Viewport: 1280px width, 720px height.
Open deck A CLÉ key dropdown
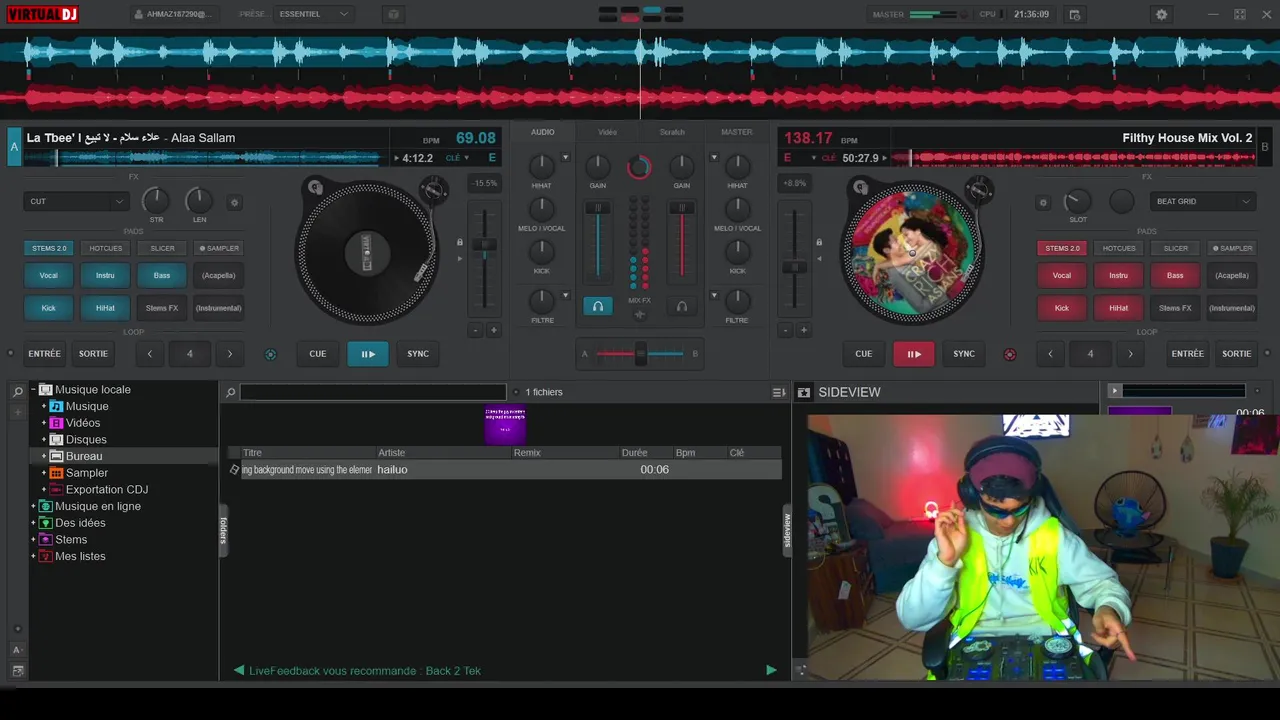[x=458, y=158]
